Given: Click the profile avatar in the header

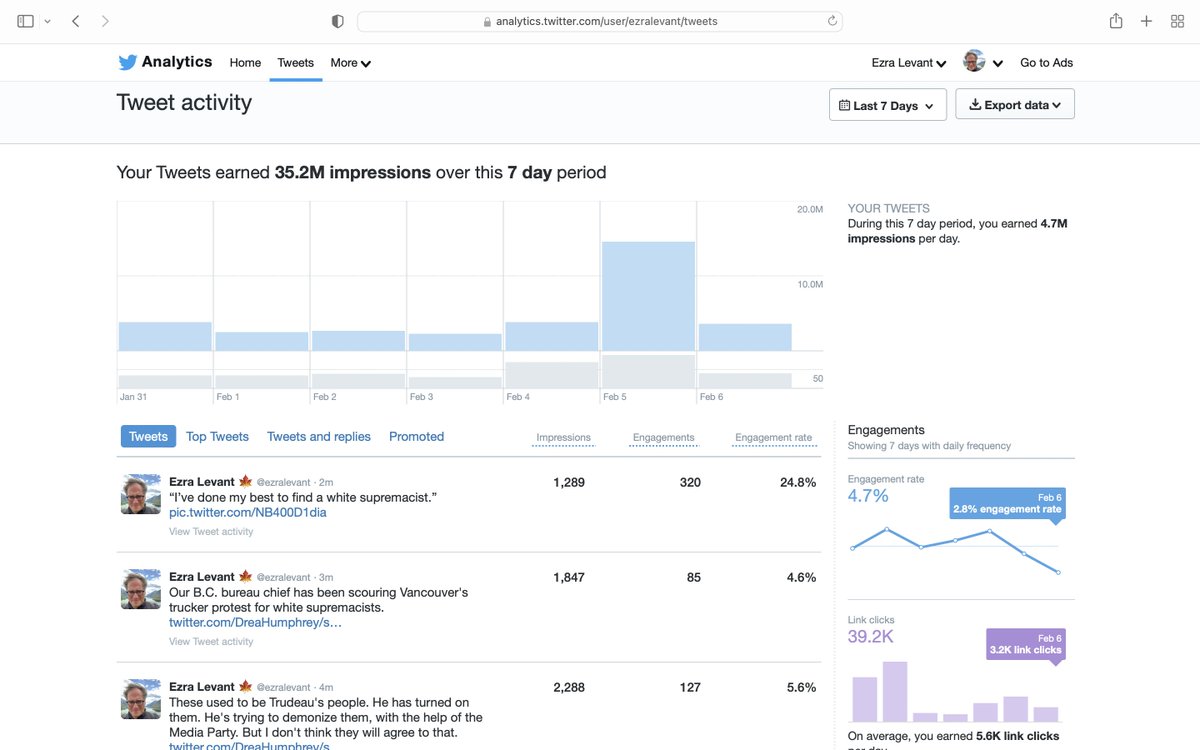Looking at the screenshot, I should [974, 61].
